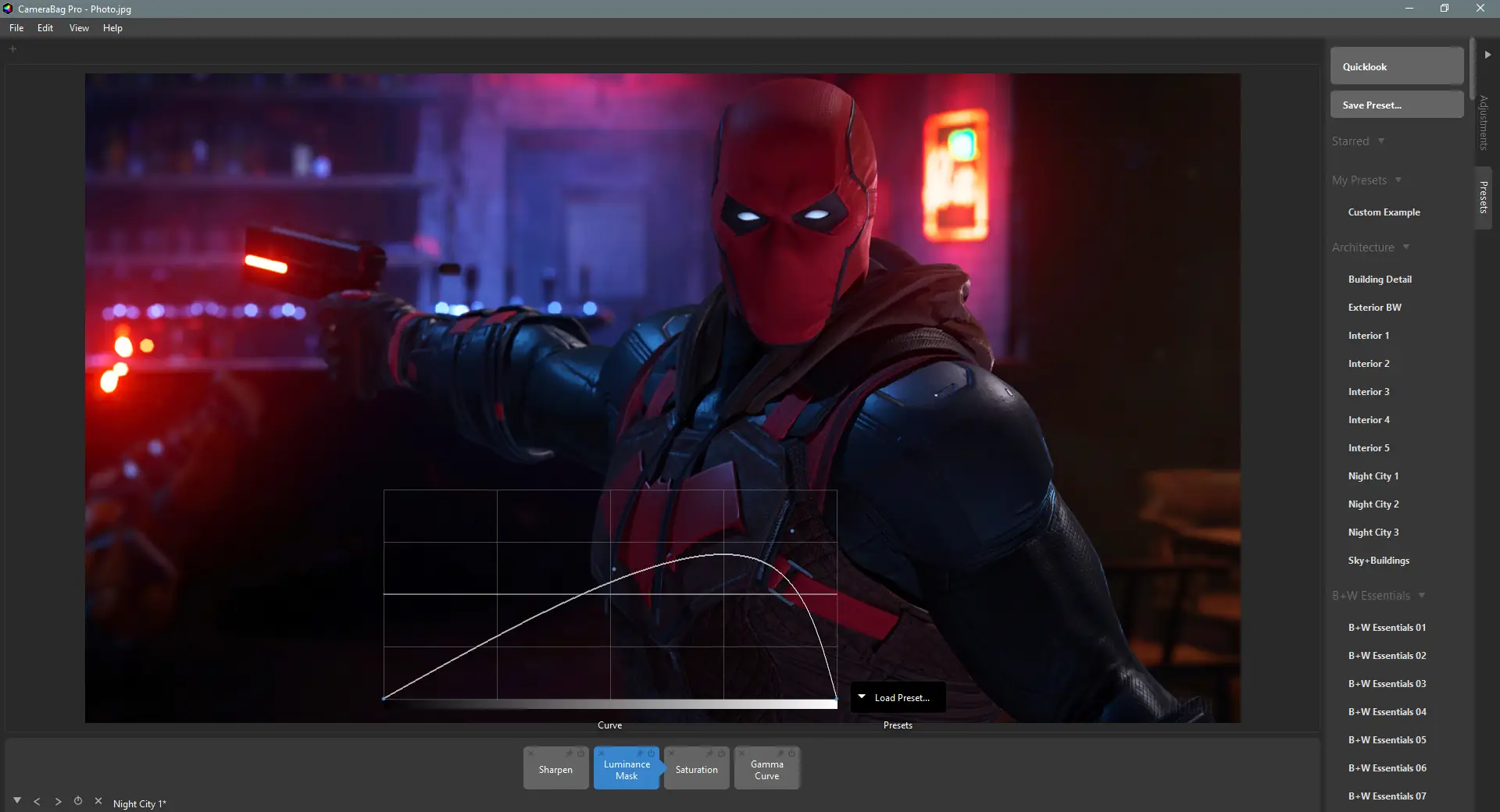Viewport: 1500px width, 812px height.
Task: Toggle power on the Sharpen tile
Action: [580, 753]
